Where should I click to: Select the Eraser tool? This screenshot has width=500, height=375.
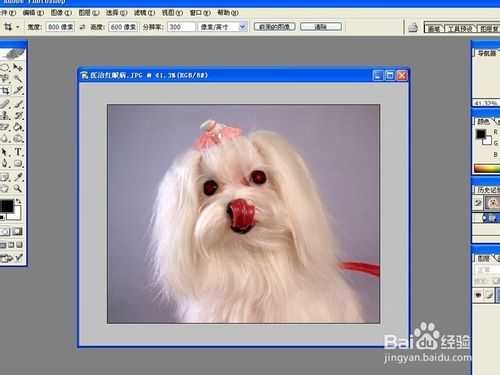pyautogui.click(x=5, y=127)
